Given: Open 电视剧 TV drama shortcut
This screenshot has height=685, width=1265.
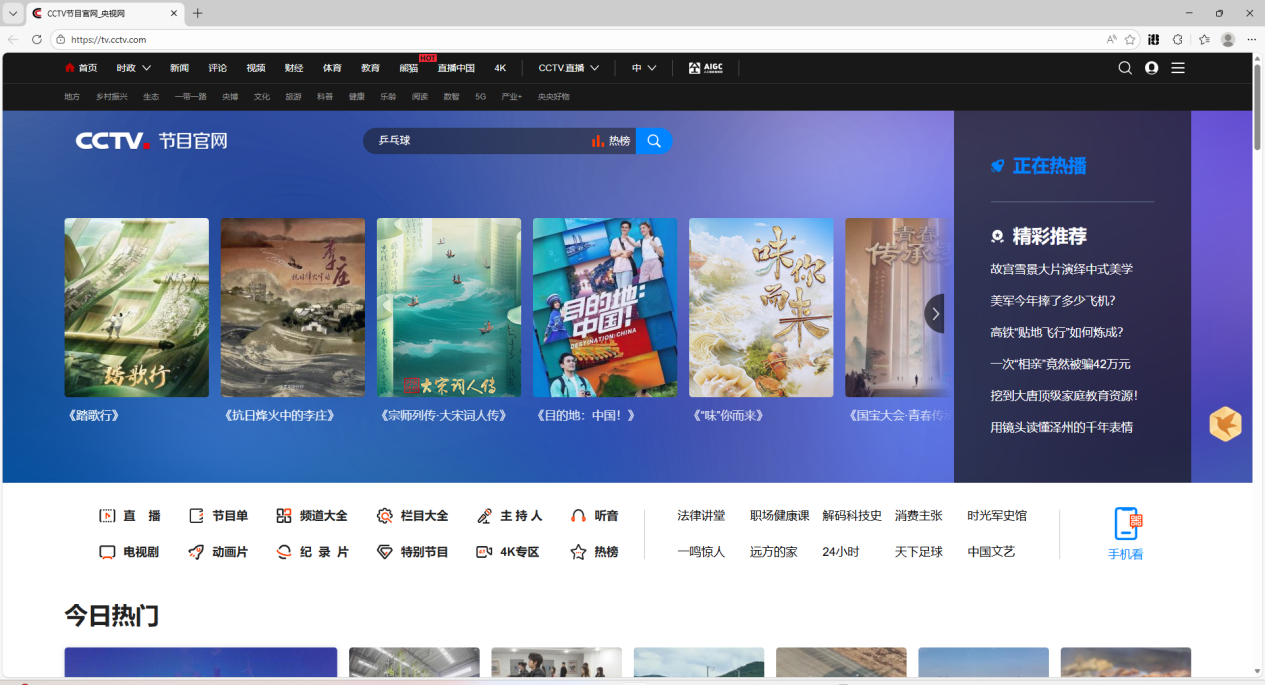Looking at the screenshot, I should pyautogui.click(x=130, y=552).
